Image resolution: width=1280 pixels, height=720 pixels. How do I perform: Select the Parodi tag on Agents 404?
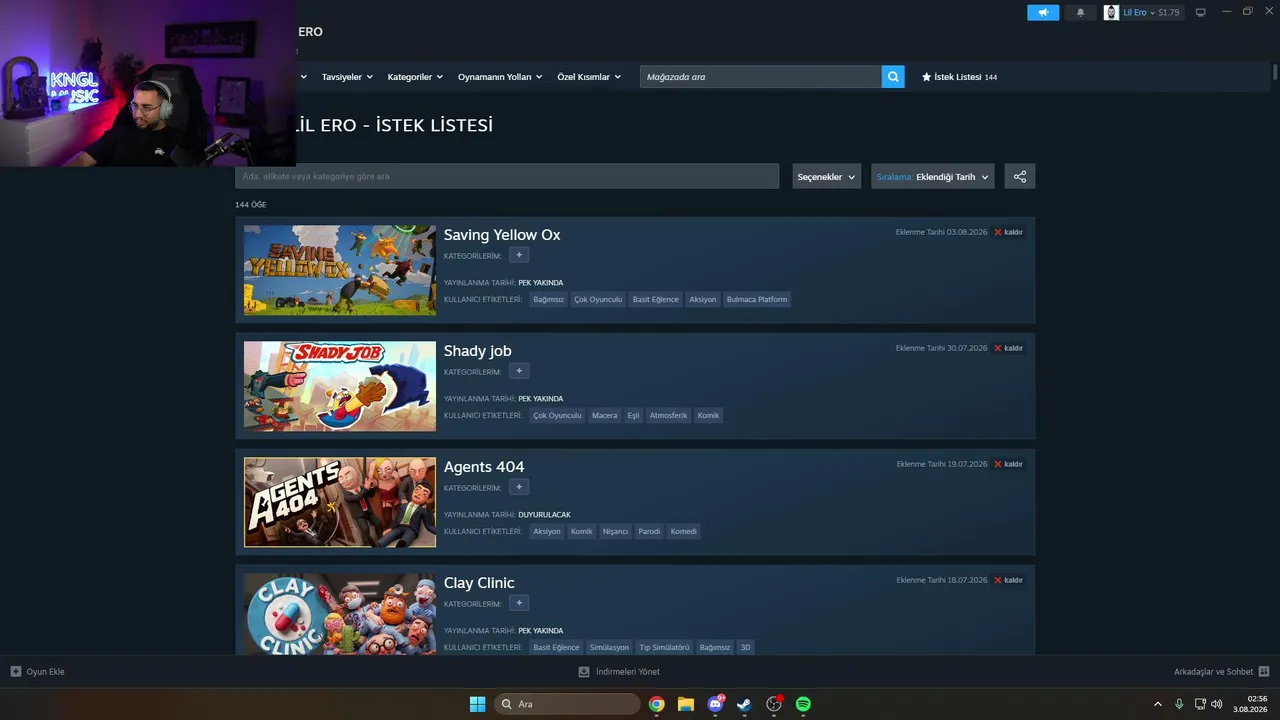coord(649,531)
